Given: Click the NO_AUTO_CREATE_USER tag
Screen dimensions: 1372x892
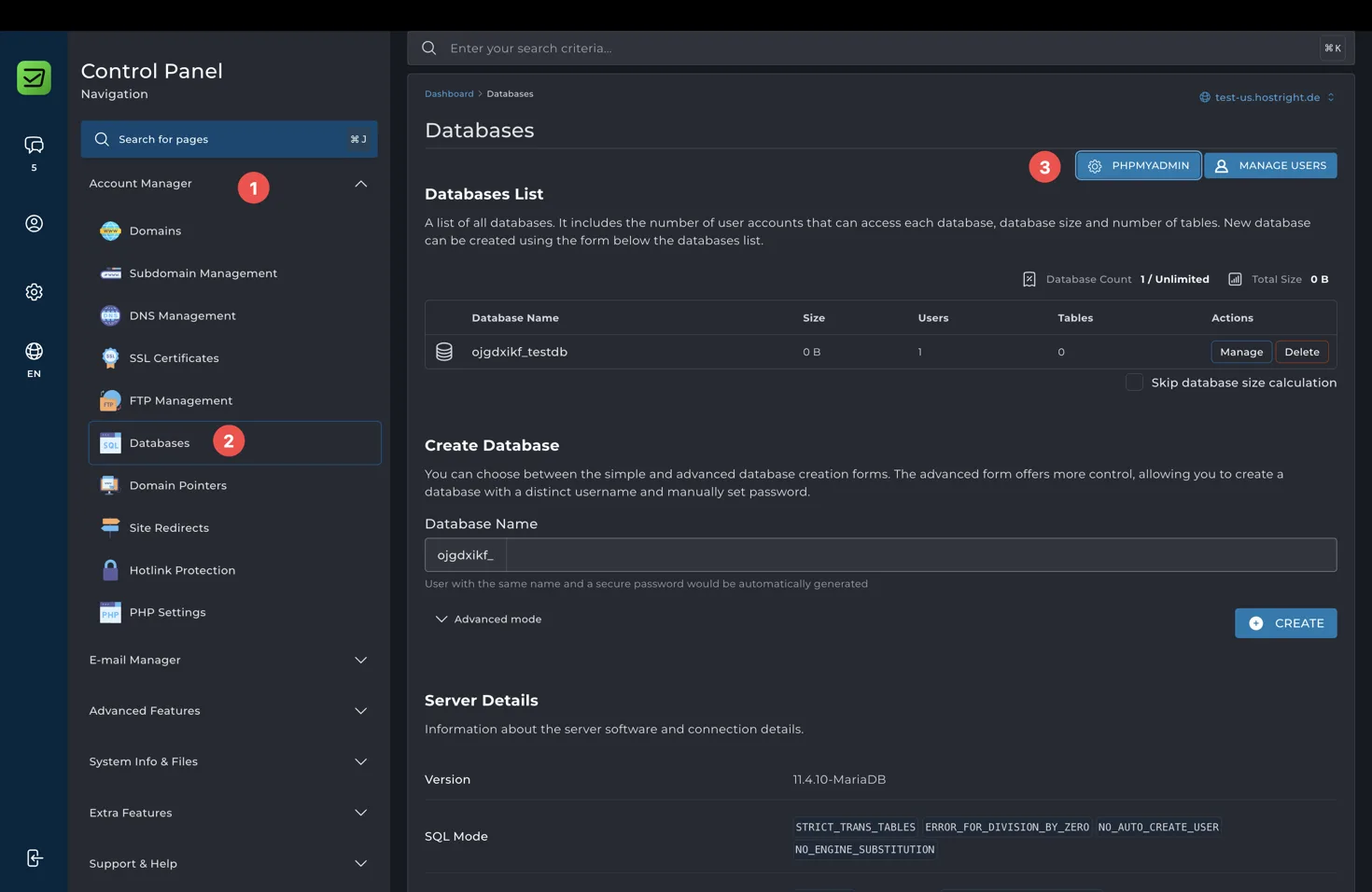Looking at the screenshot, I should pyautogui.click(x=1158, y=827).
